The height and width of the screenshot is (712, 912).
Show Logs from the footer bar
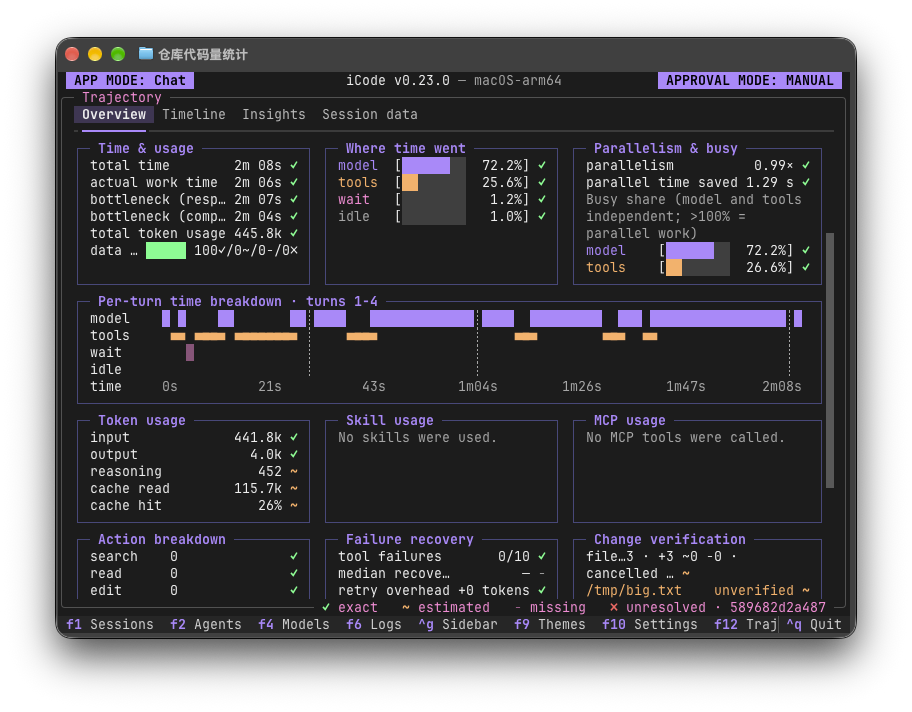point(374,624)
